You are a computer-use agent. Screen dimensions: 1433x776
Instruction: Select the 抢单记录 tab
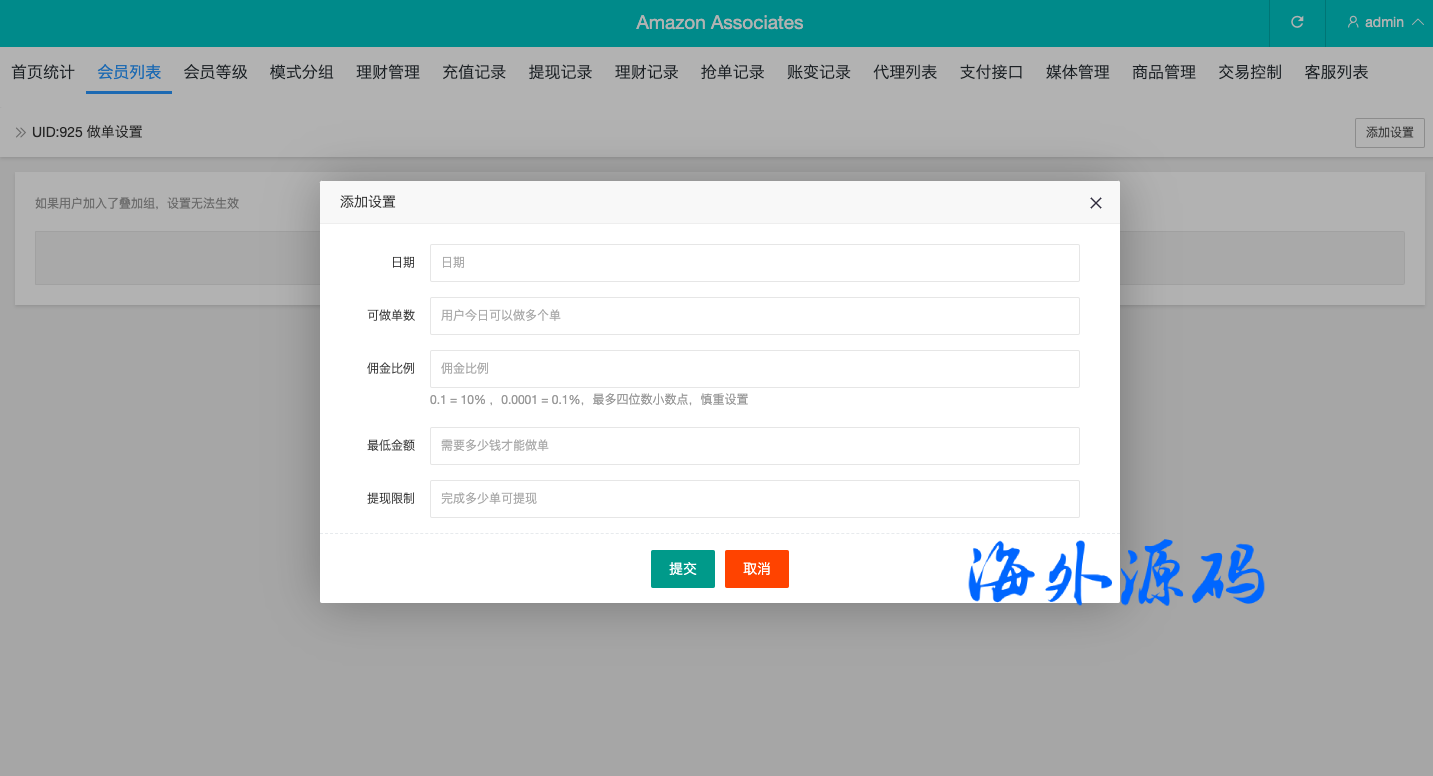tap(732, 72)
